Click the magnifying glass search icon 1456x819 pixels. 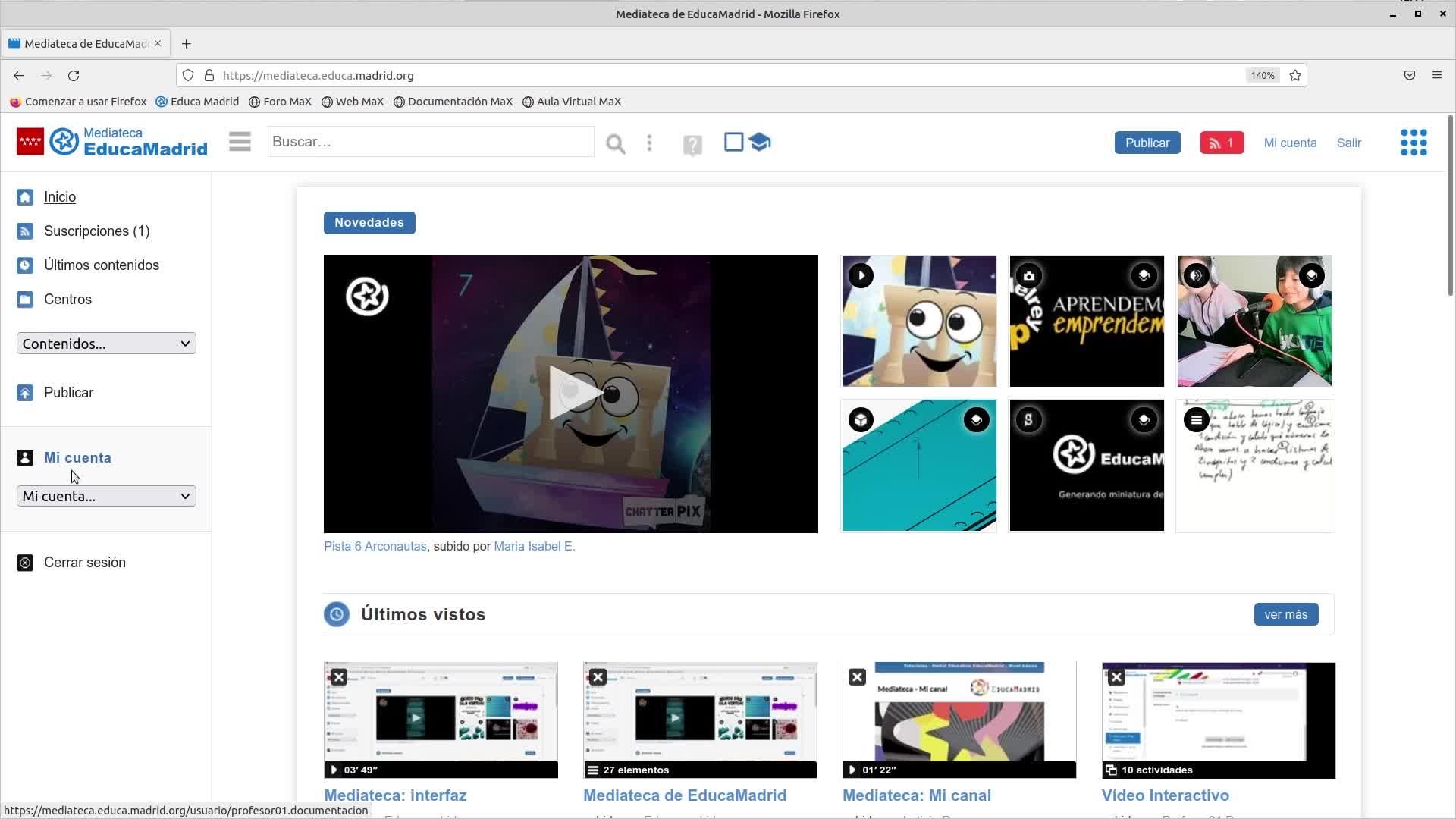pos(615,143)
